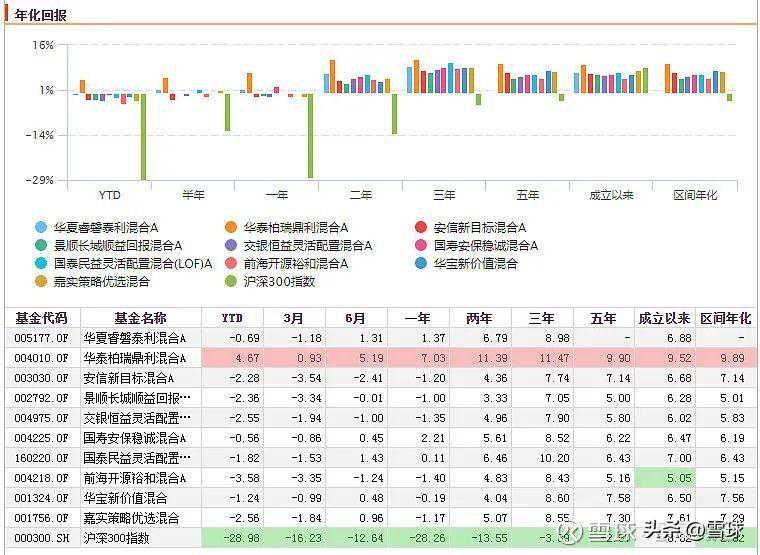
Task: Click 沪深300 YTD value -28.98
Action: point(242,538)
